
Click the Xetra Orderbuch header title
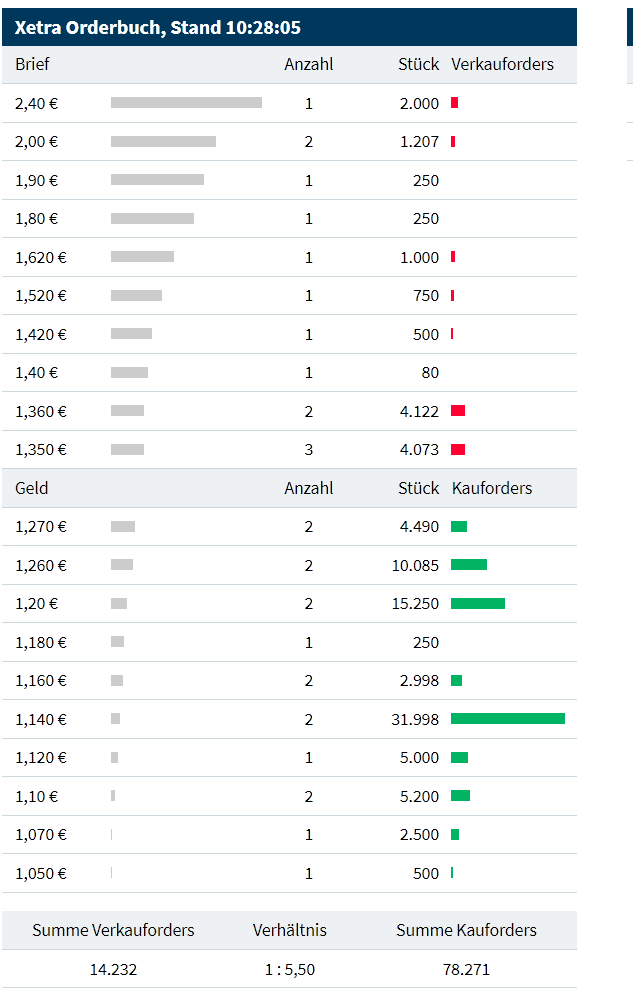tap(157, 27)
